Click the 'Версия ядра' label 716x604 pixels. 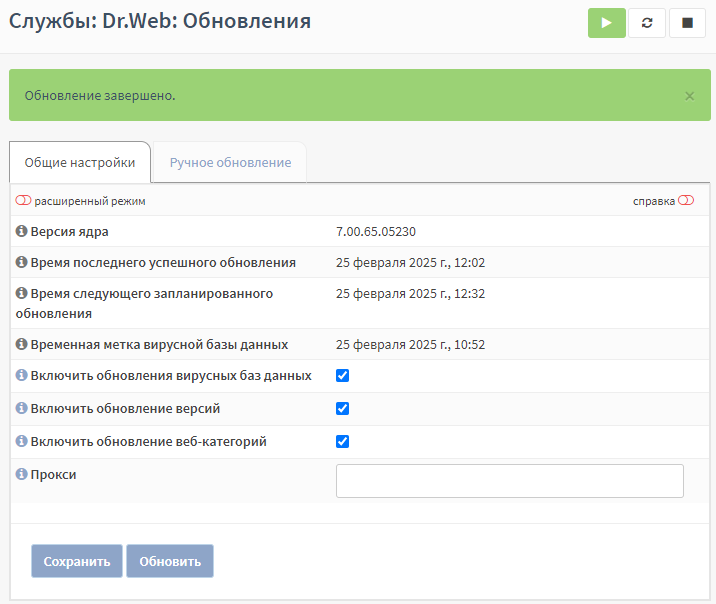tap(69, 232)
